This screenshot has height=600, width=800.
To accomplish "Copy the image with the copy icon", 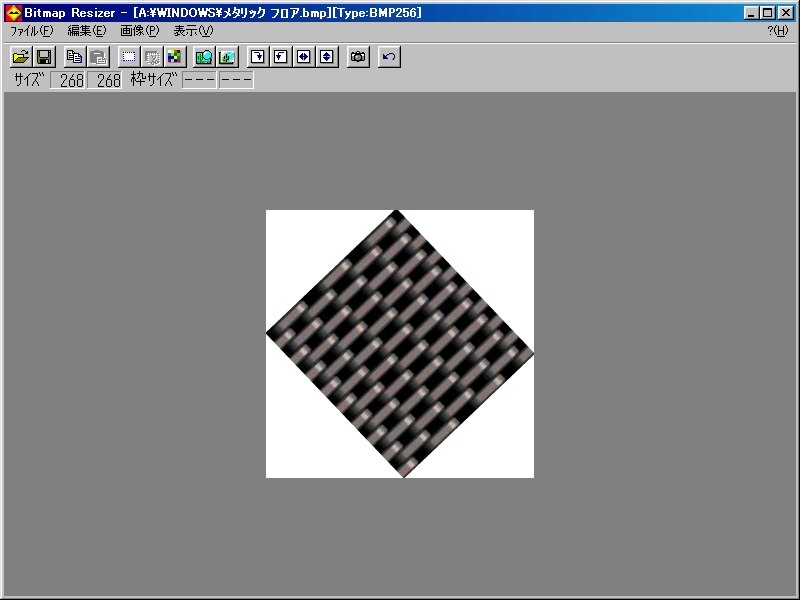I will click(x=75, y=57).
